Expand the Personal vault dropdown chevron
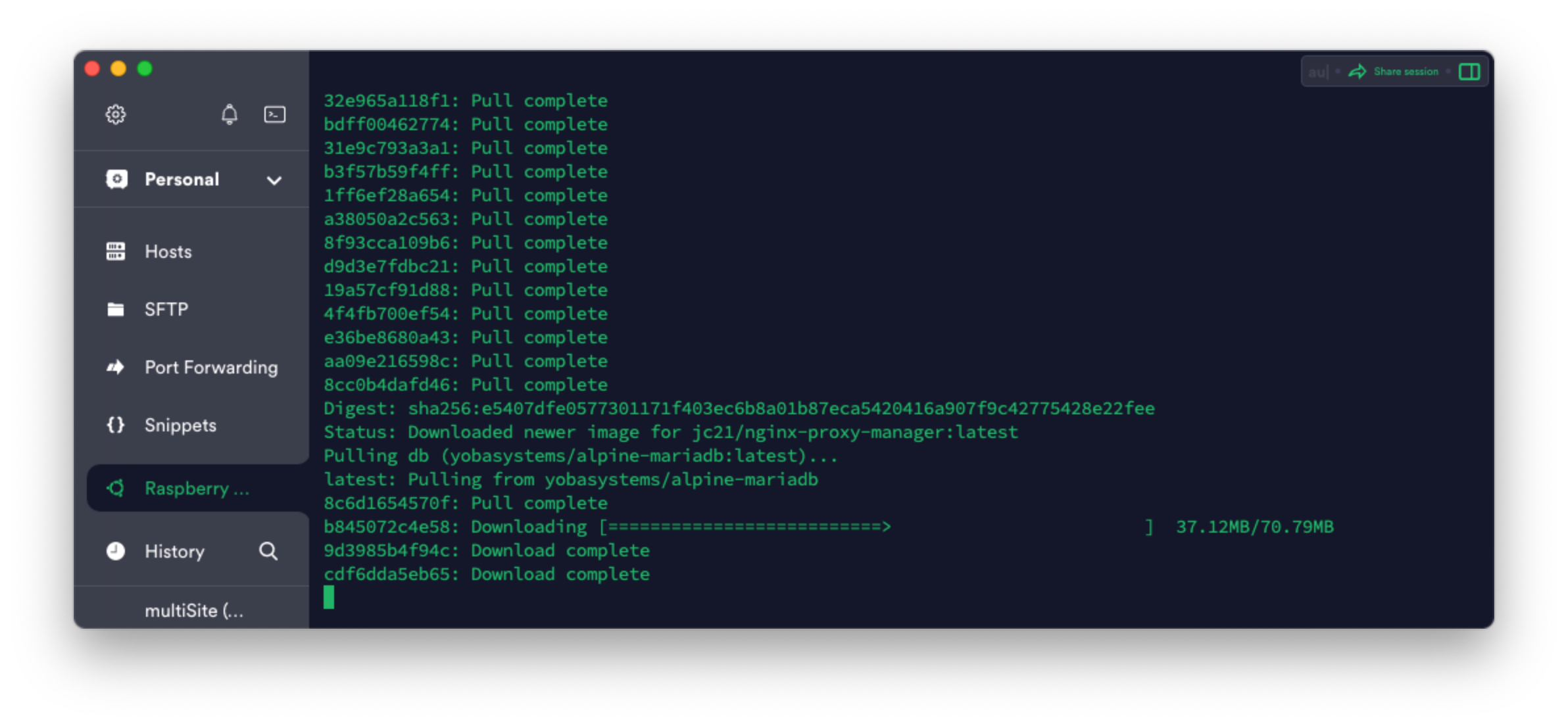This screenshot has height=726, width=1568. pos(274,180)
